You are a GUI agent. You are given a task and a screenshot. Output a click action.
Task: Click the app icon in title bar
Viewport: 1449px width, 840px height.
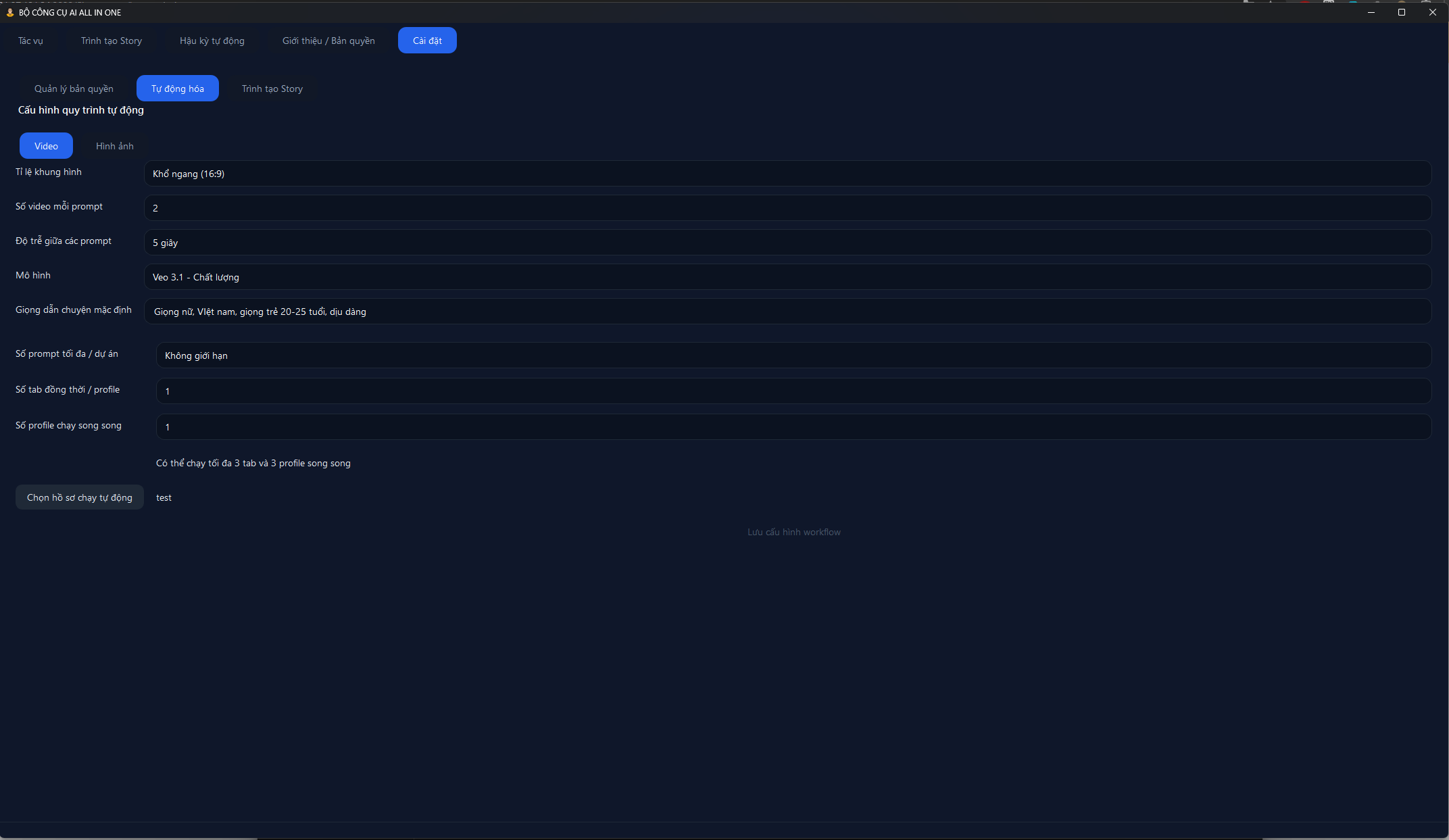point(9,12)
